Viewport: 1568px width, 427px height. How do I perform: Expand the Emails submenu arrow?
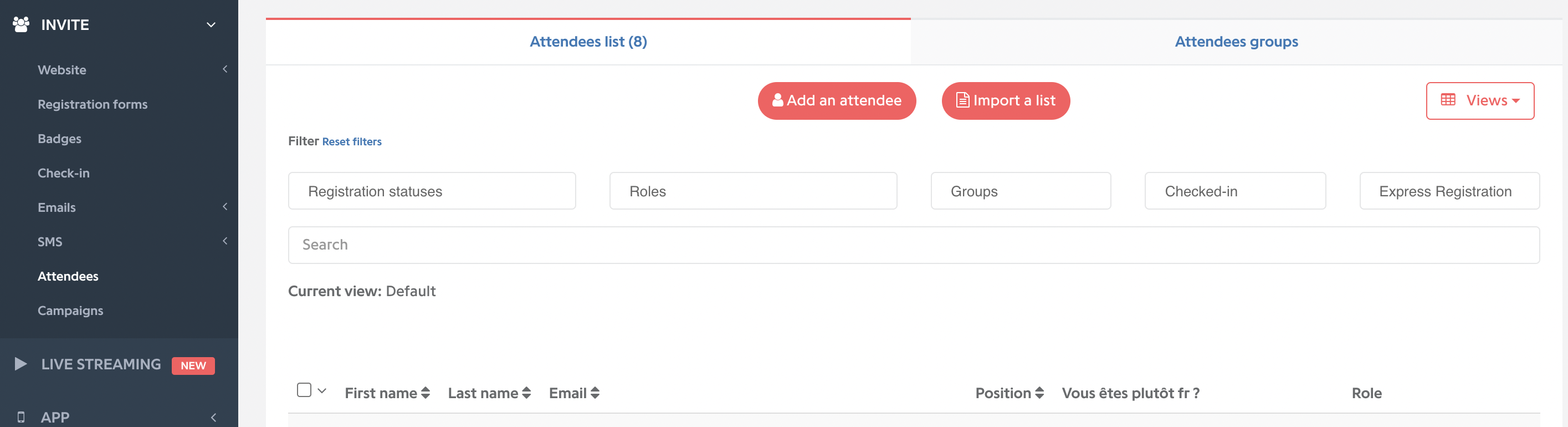coord(225,206)
